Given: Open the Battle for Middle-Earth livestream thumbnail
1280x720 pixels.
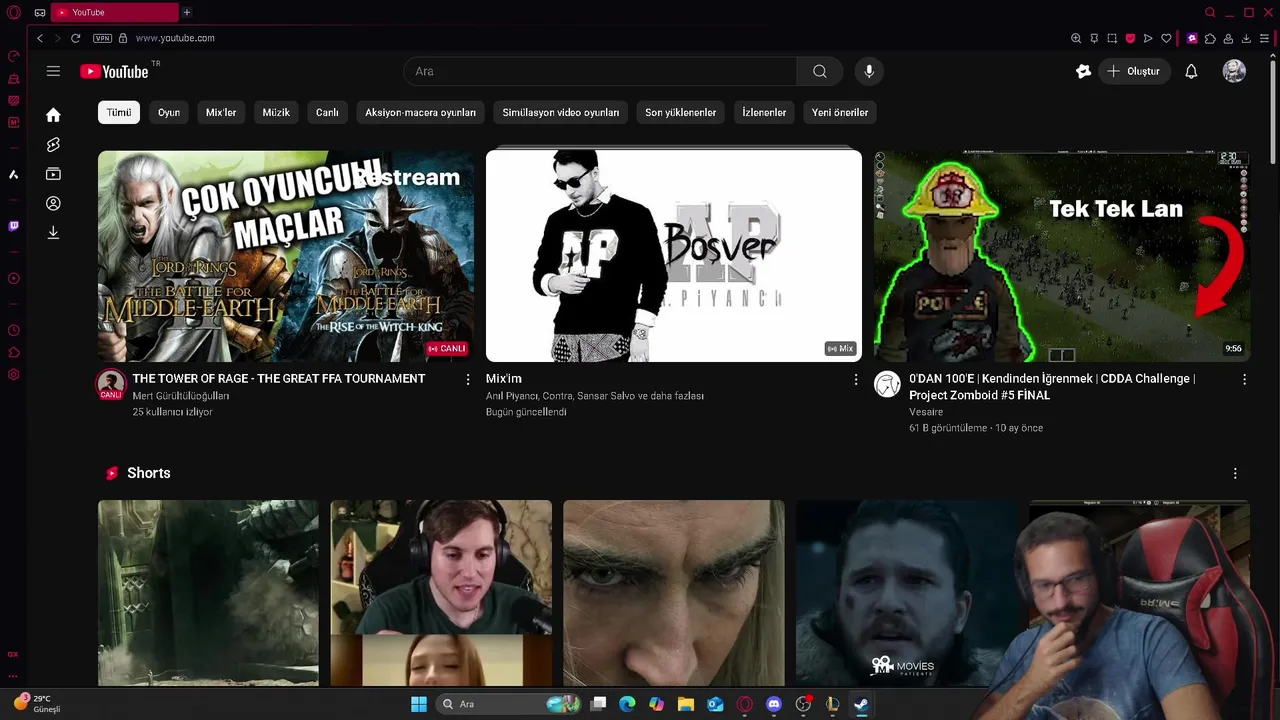Looking at the screenshot, I should point(286,256).
